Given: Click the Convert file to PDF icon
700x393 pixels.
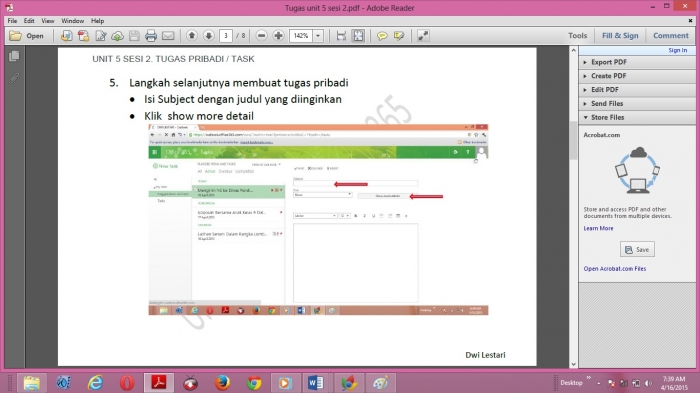Looking at the screenshot, I should click(67, 36).
